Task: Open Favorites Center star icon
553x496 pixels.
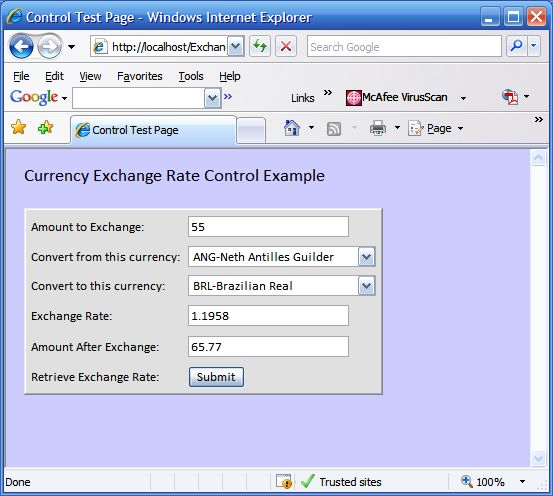Action: [x=18, y=127]
